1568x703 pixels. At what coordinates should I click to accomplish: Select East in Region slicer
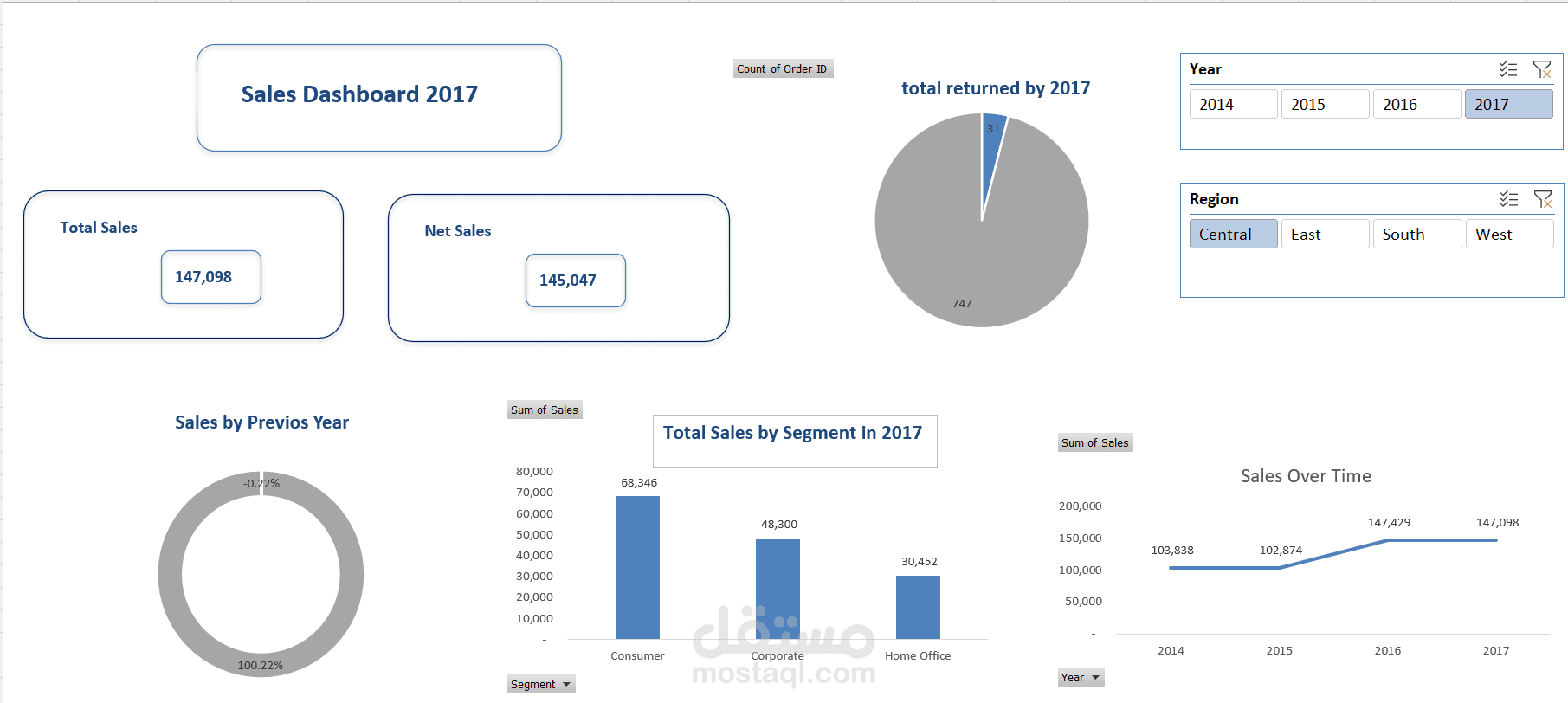click(x=1325, y=234)
